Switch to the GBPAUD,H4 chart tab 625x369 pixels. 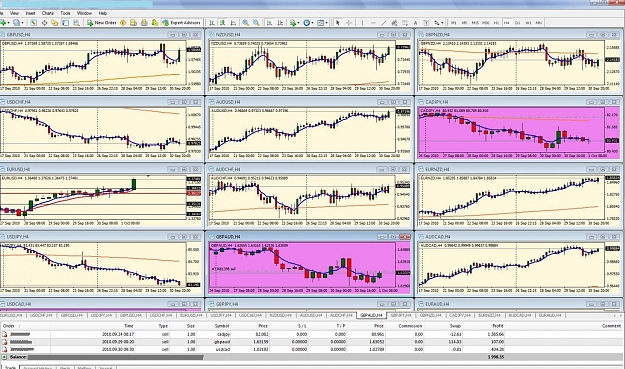[x=371, y=315]
